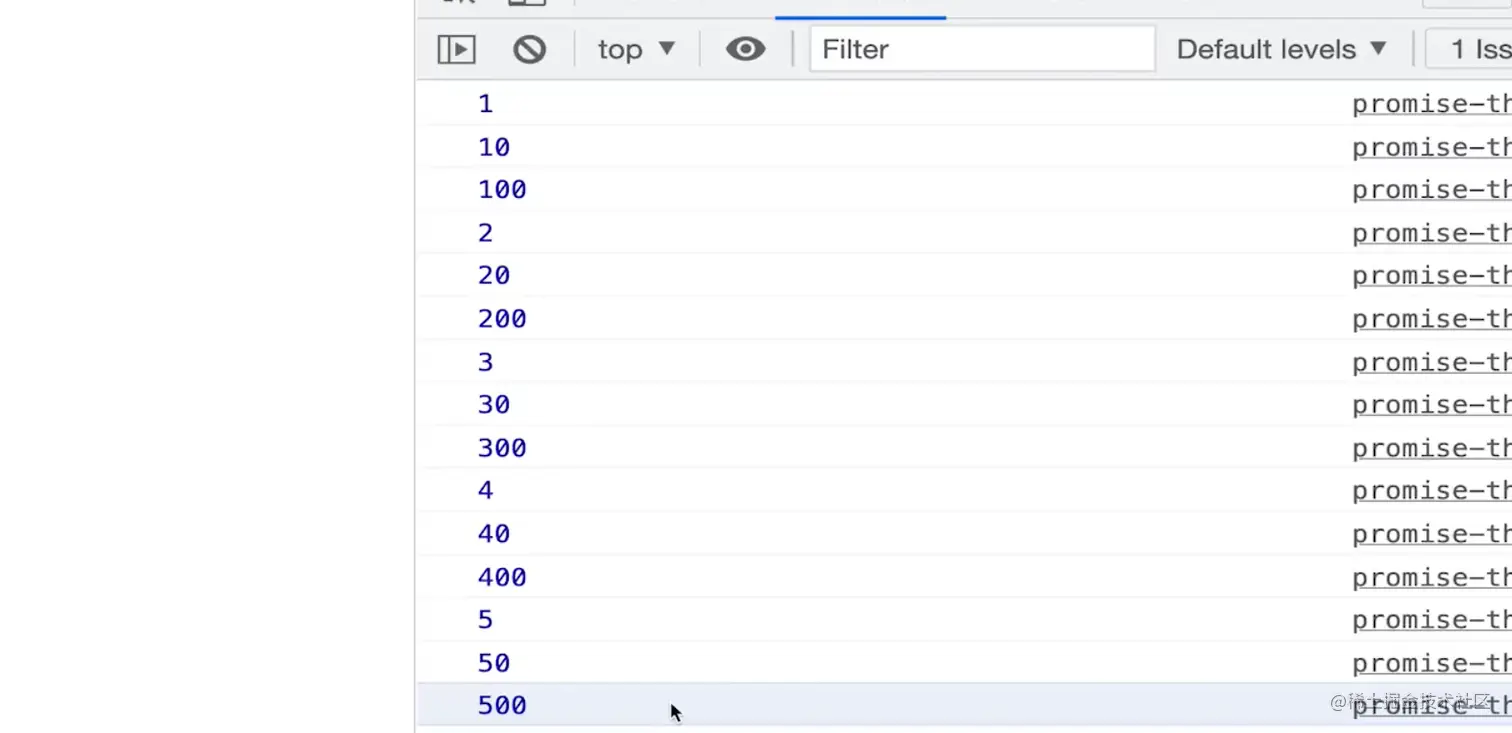The image size is (1512, 733).
Task: Open the source link for log 30
Action: click(1432, 405)
